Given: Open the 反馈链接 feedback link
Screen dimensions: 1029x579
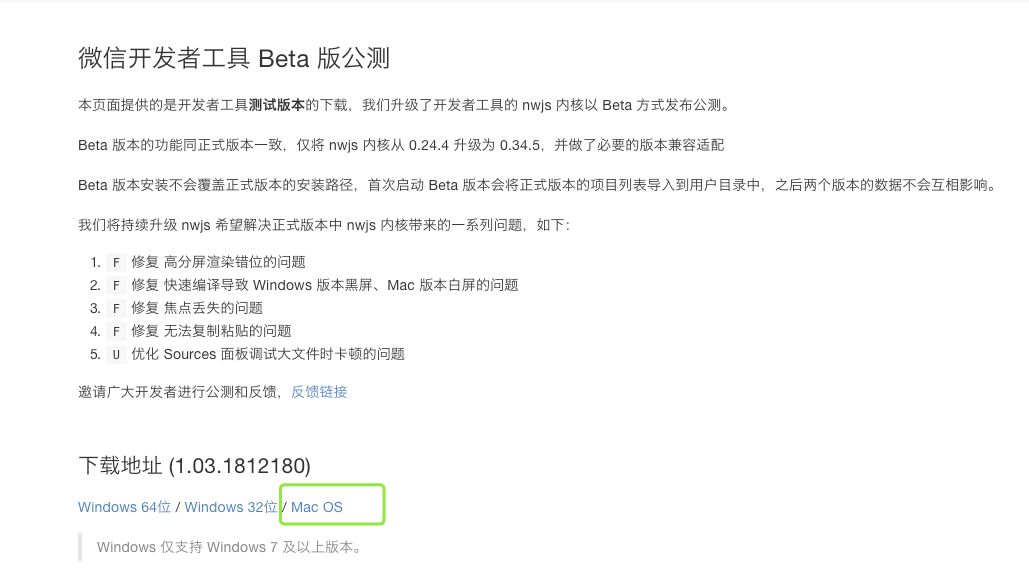Looking at the screenshot, I should [319, 392].
